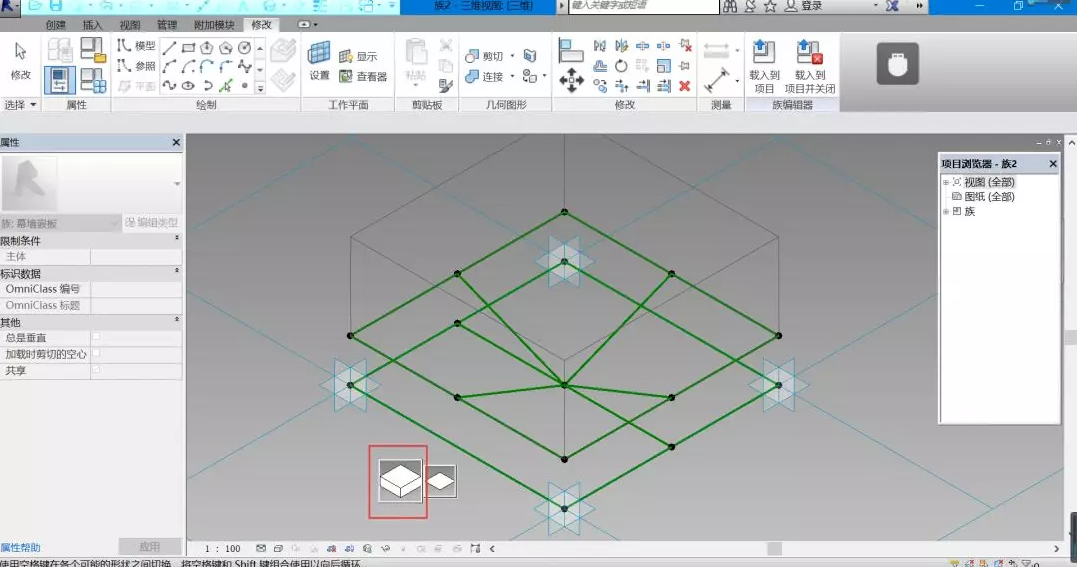This screenshot has height=567, width=1077.
Task: Switch to the 创建 ribbon tab
Action: click(x=56, y=24)
